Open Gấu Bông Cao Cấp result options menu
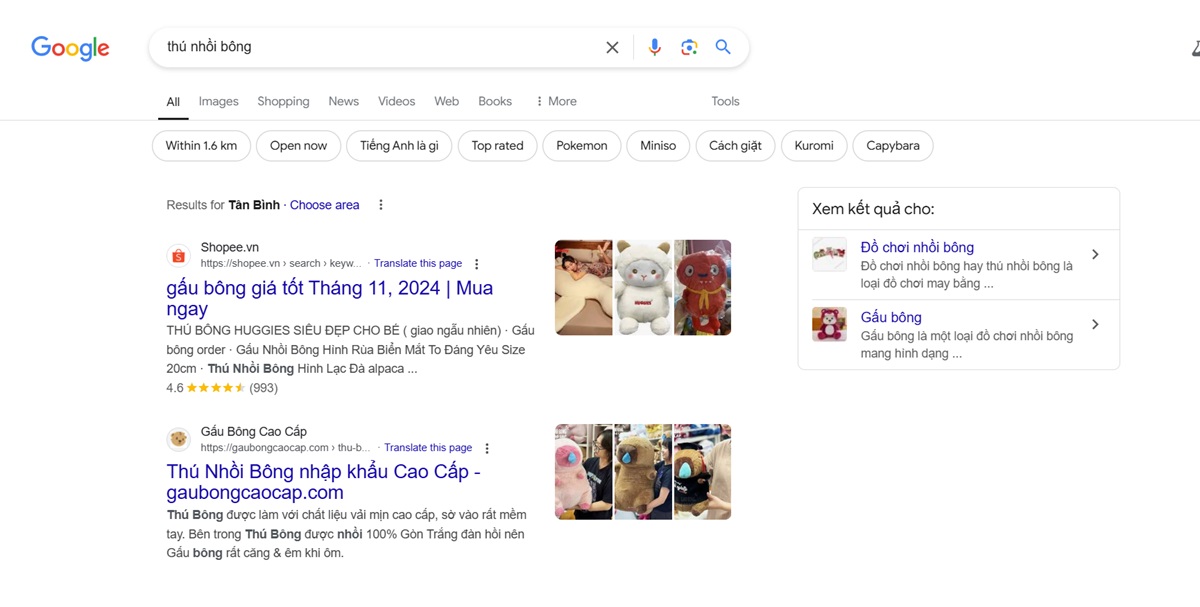Image resolution: width=1200 pixels, height=607 pixels. (487, 448)
